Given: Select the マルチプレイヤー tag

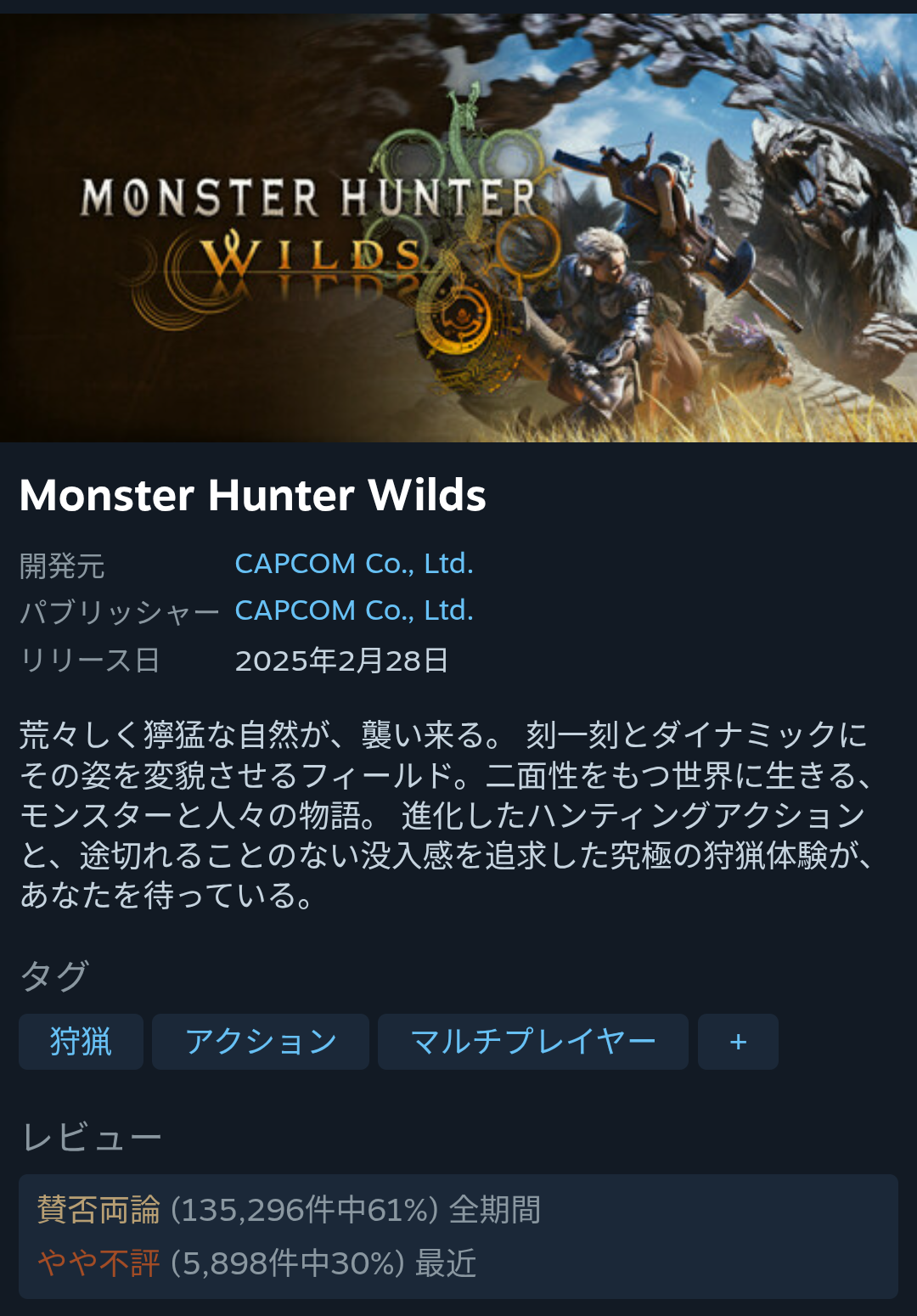Looking at the screenshot, I should point(533,1042).
